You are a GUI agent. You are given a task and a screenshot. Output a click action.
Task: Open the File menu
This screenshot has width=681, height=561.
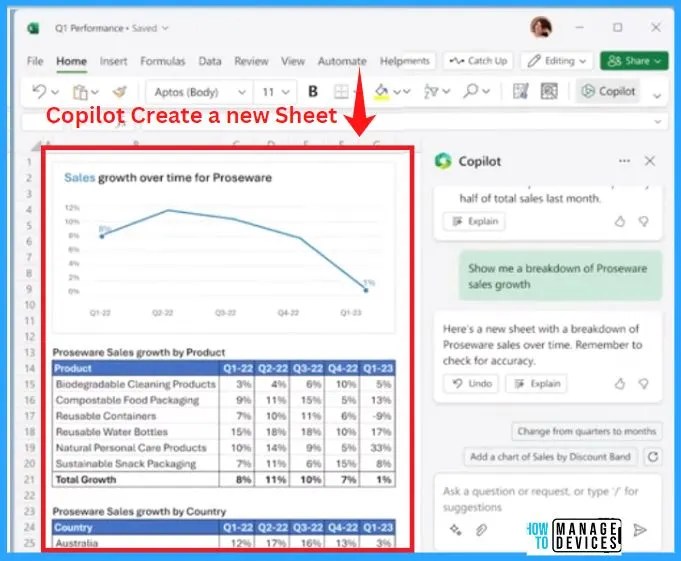pyautogui.click(x=35, y=61)
